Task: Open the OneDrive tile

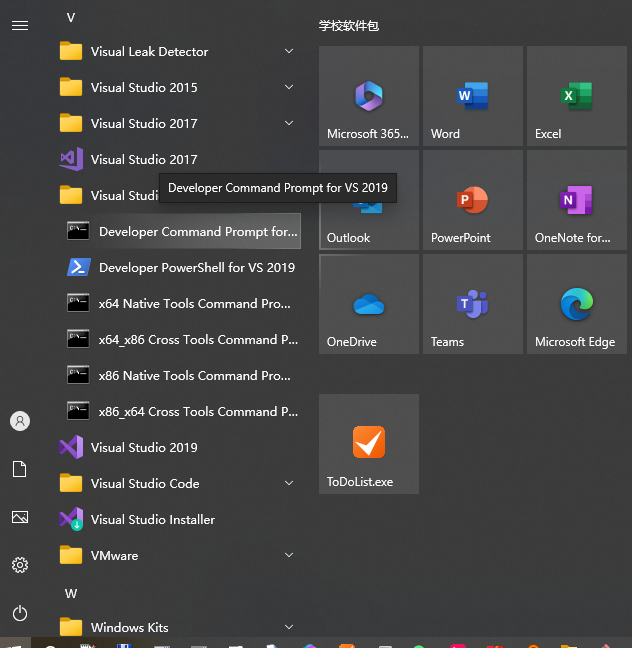Action: coord(368,305)
